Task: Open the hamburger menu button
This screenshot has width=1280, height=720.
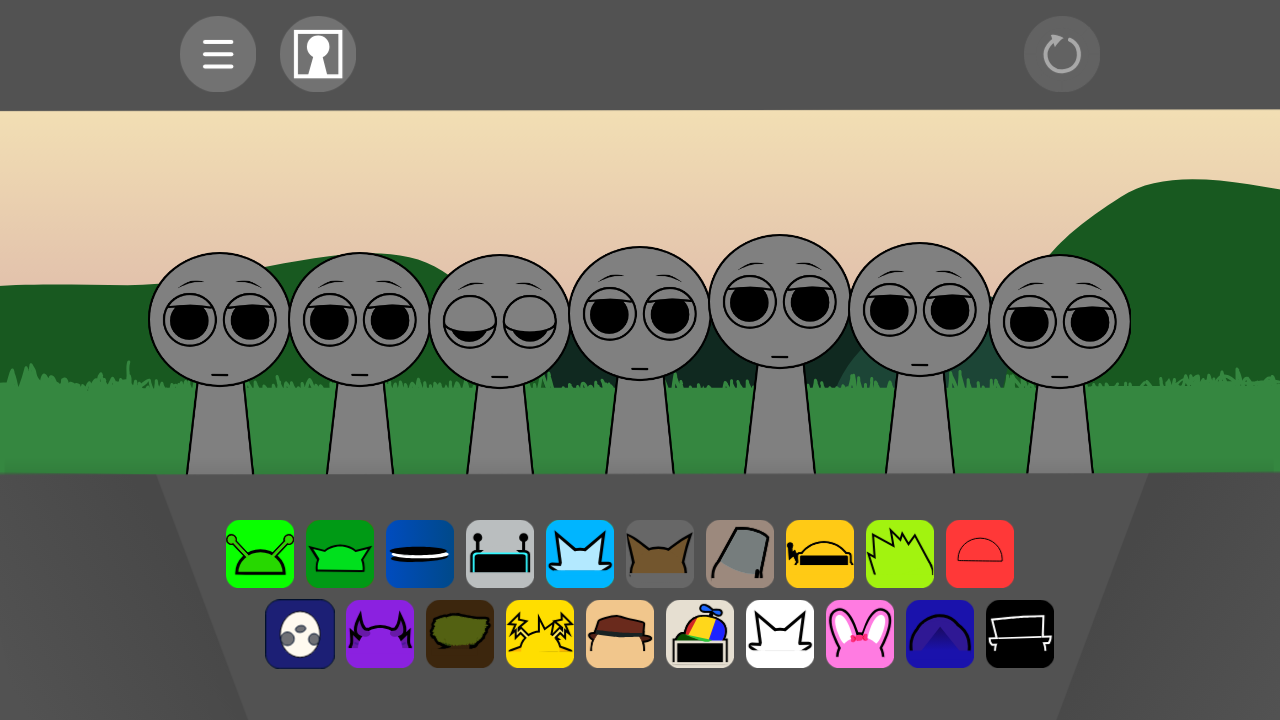Action: pyautogui.click(x=218, y=54)
